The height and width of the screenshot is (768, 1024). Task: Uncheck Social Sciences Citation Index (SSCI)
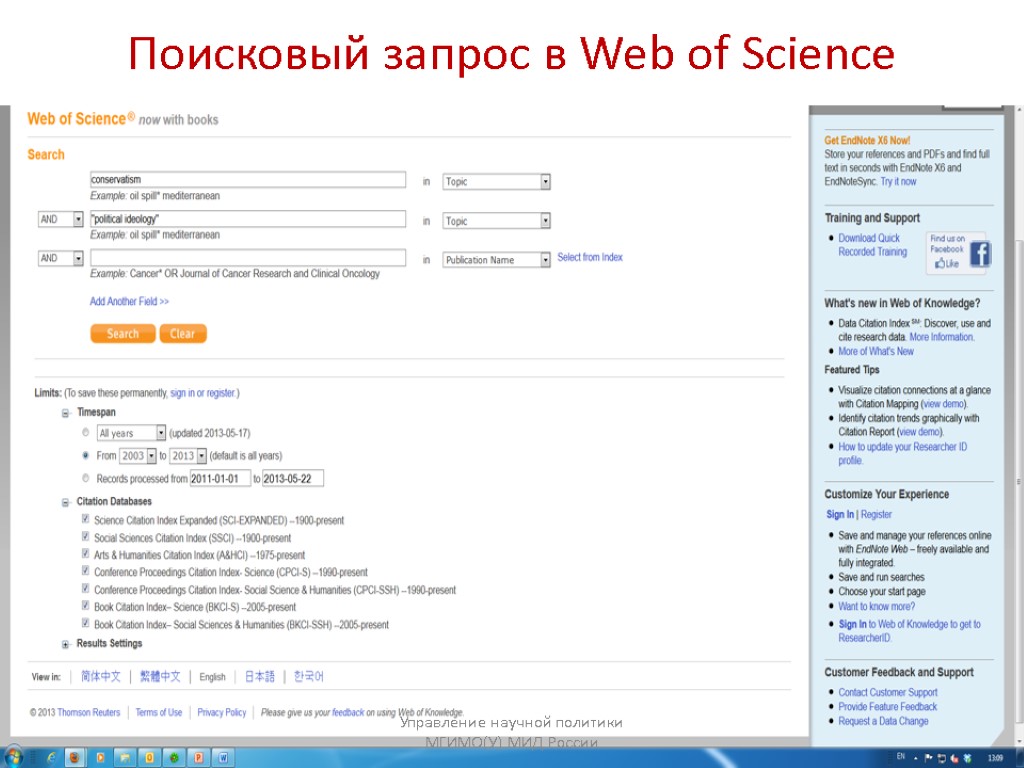[x=86, y=536]
